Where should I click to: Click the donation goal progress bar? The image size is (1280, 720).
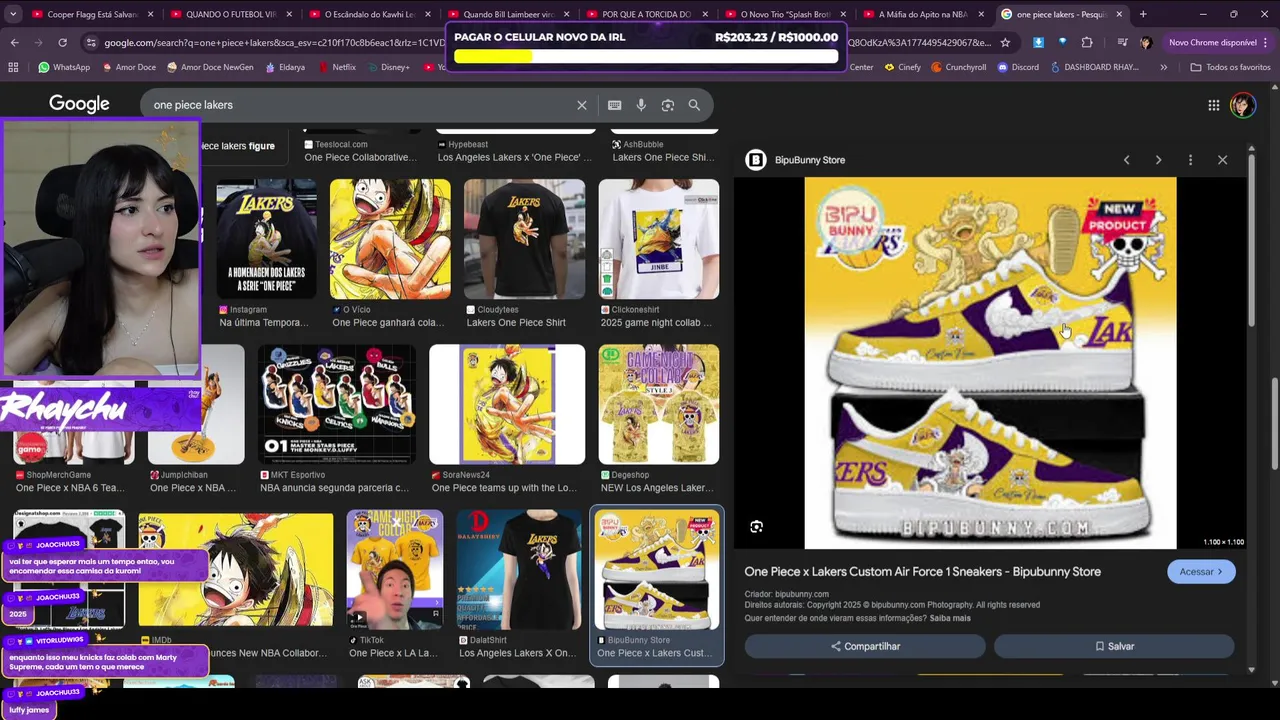[x=646, y=57]
